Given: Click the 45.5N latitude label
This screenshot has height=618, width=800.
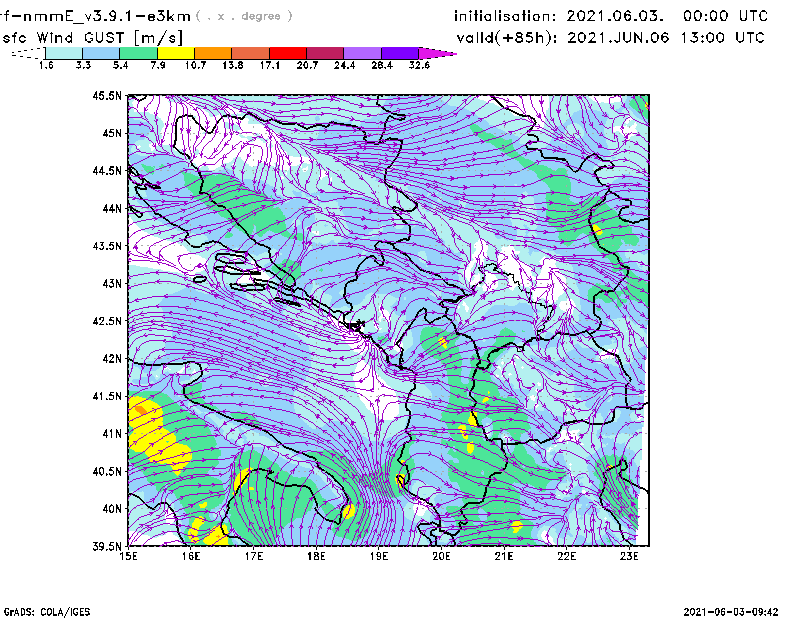Looking at the screenshot, I should (x=107, y=96).
